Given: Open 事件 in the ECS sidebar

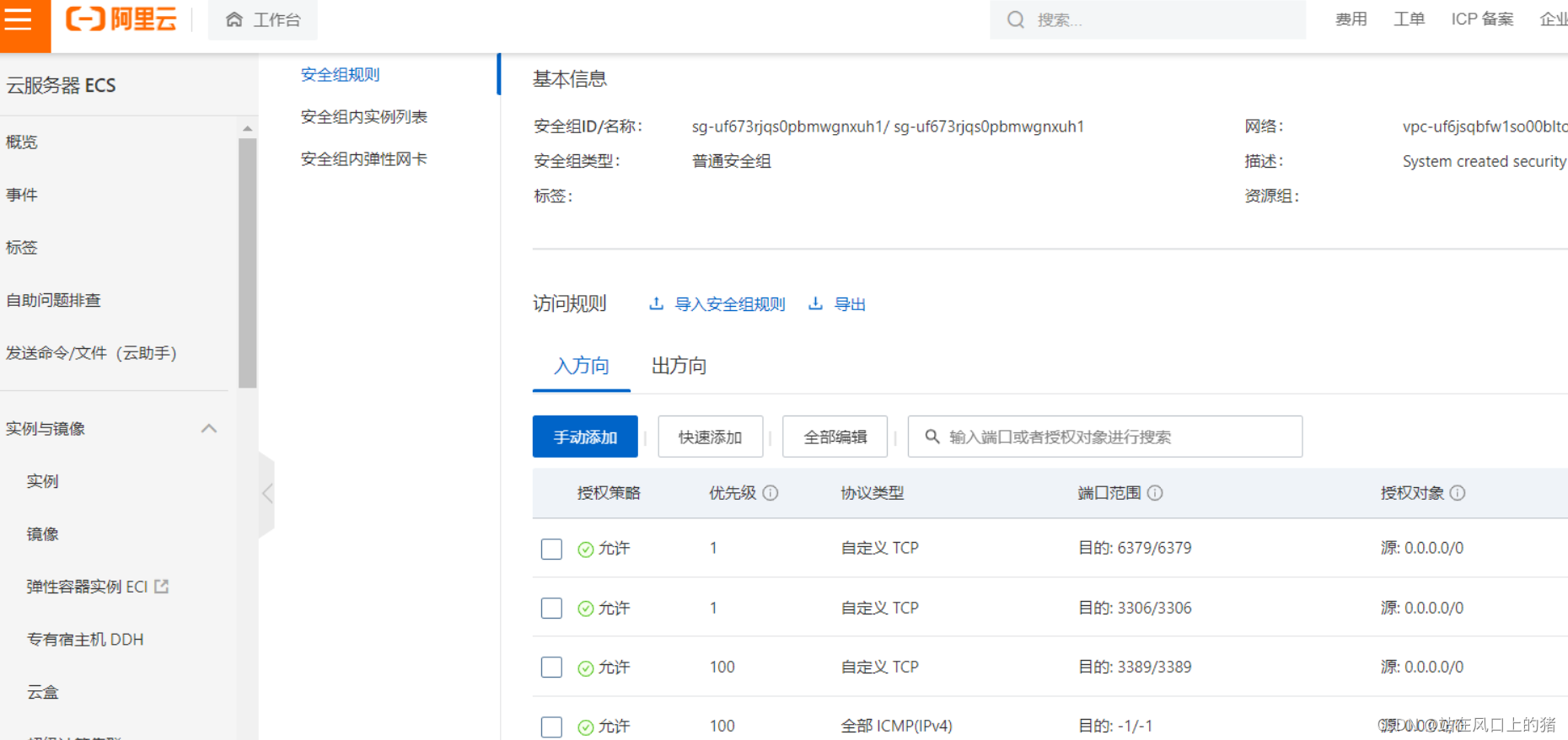Looking at the screenshot, I should (22, 195).
